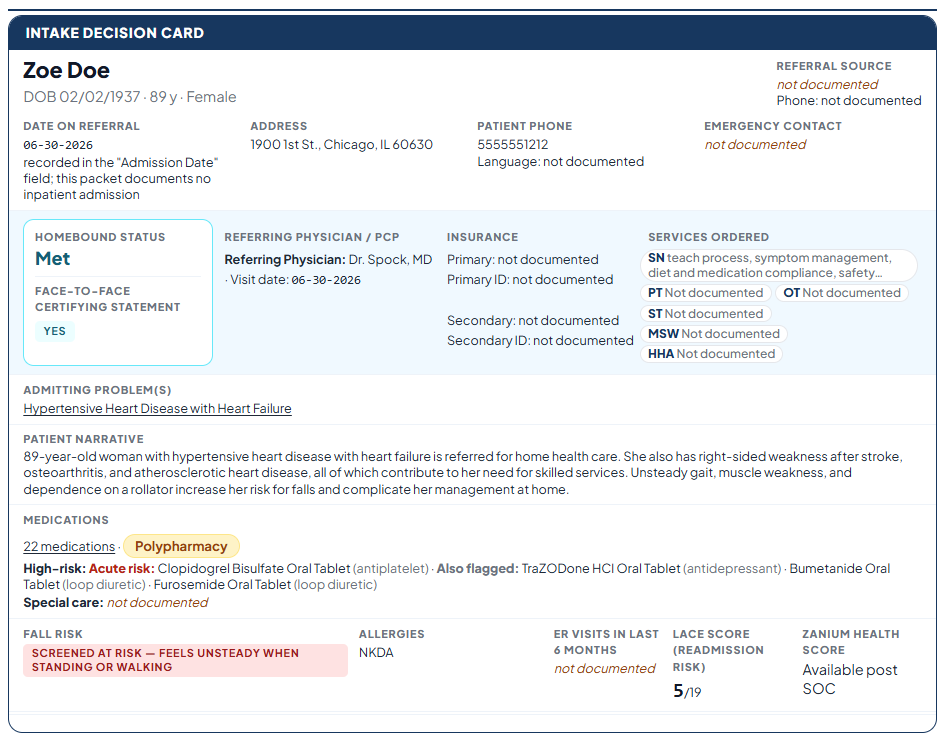Click Language: not documented text

click(x=560, y=162)
